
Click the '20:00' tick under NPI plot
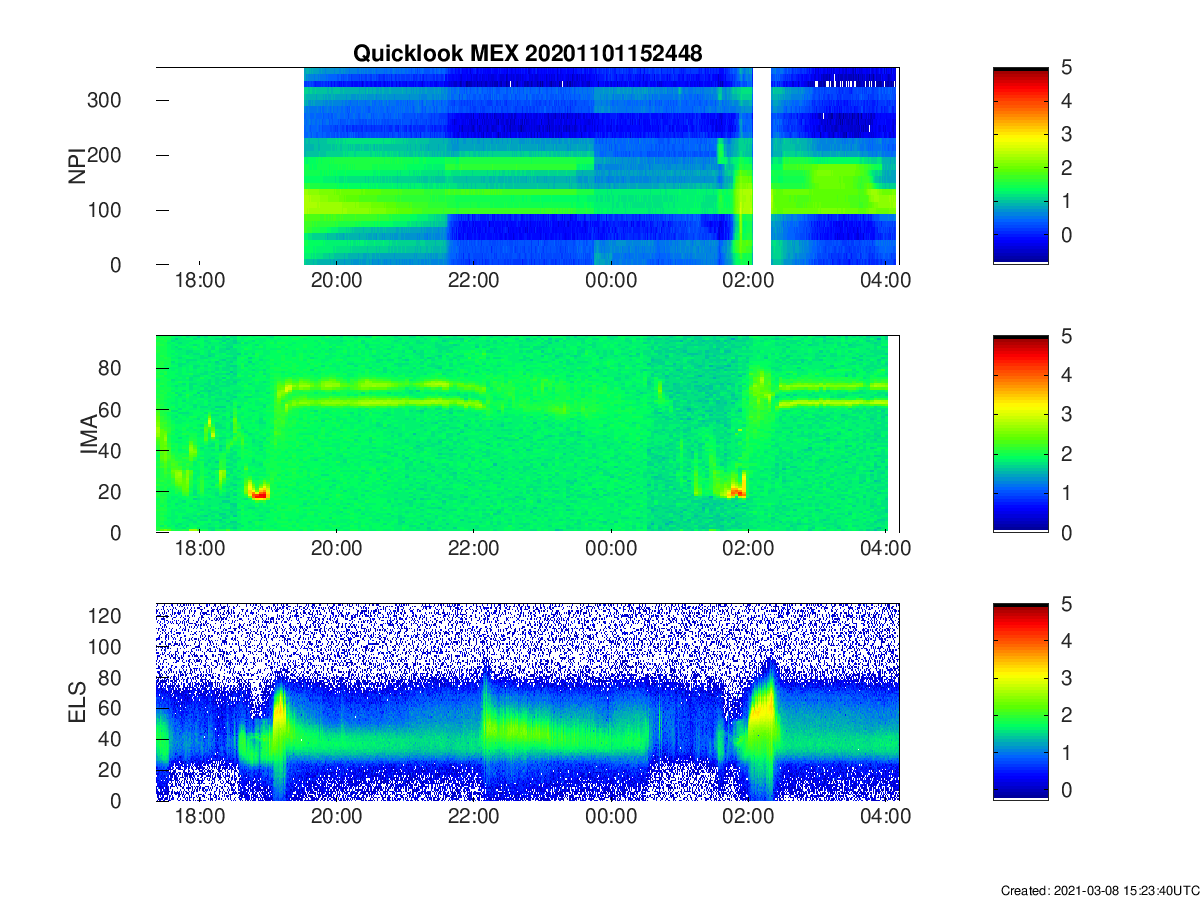pyautogui.click(x=337, y=282)
